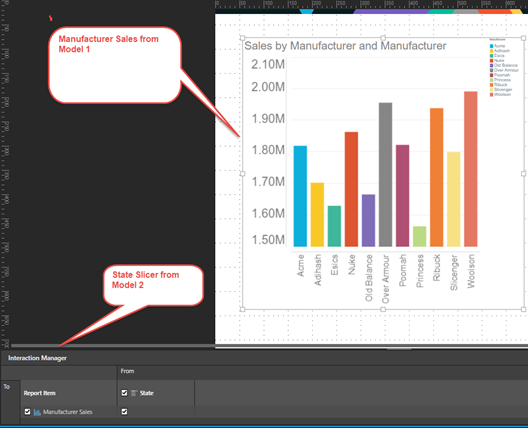Image resolution: width=528 pixels, height=428 pixels.
Task: Click the 1.80M axis label
Action: coord(268,150)
